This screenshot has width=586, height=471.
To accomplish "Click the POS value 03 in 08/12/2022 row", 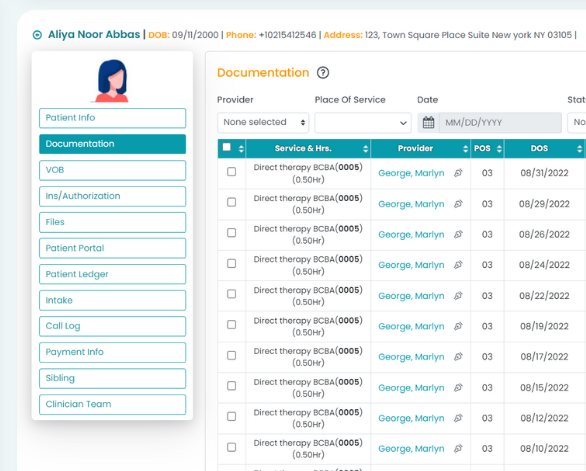I will pos(487,418).
